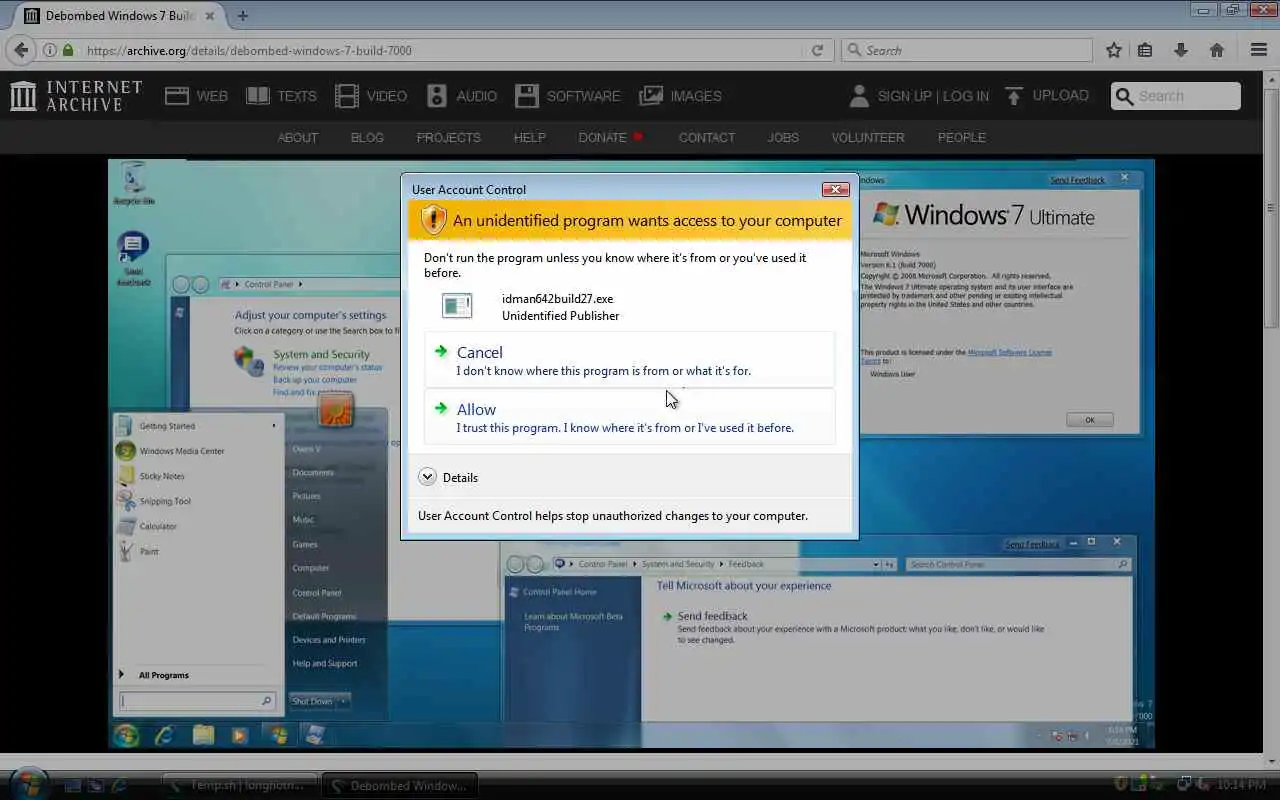The width and height of the screenshot is (1280, 800).
Task: Open the VOLUNTEER menu item
Action: (868, 138)
